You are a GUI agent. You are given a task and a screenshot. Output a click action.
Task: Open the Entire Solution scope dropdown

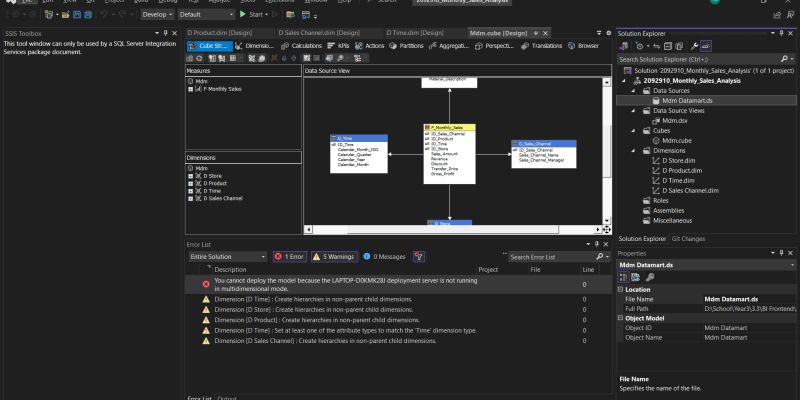pos(227,257)
